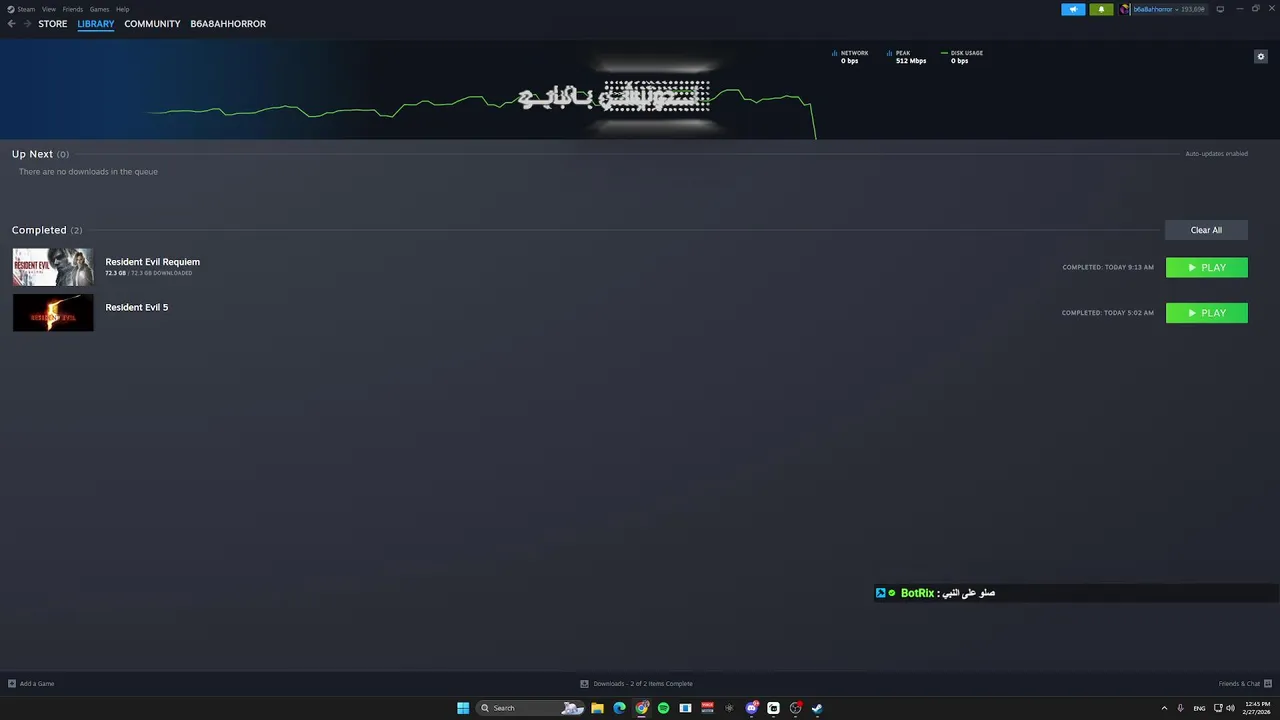The height and width of the screenshot is (720, 1280).
Task: Click the Clear All button
Action: (x=1206, y=230)
